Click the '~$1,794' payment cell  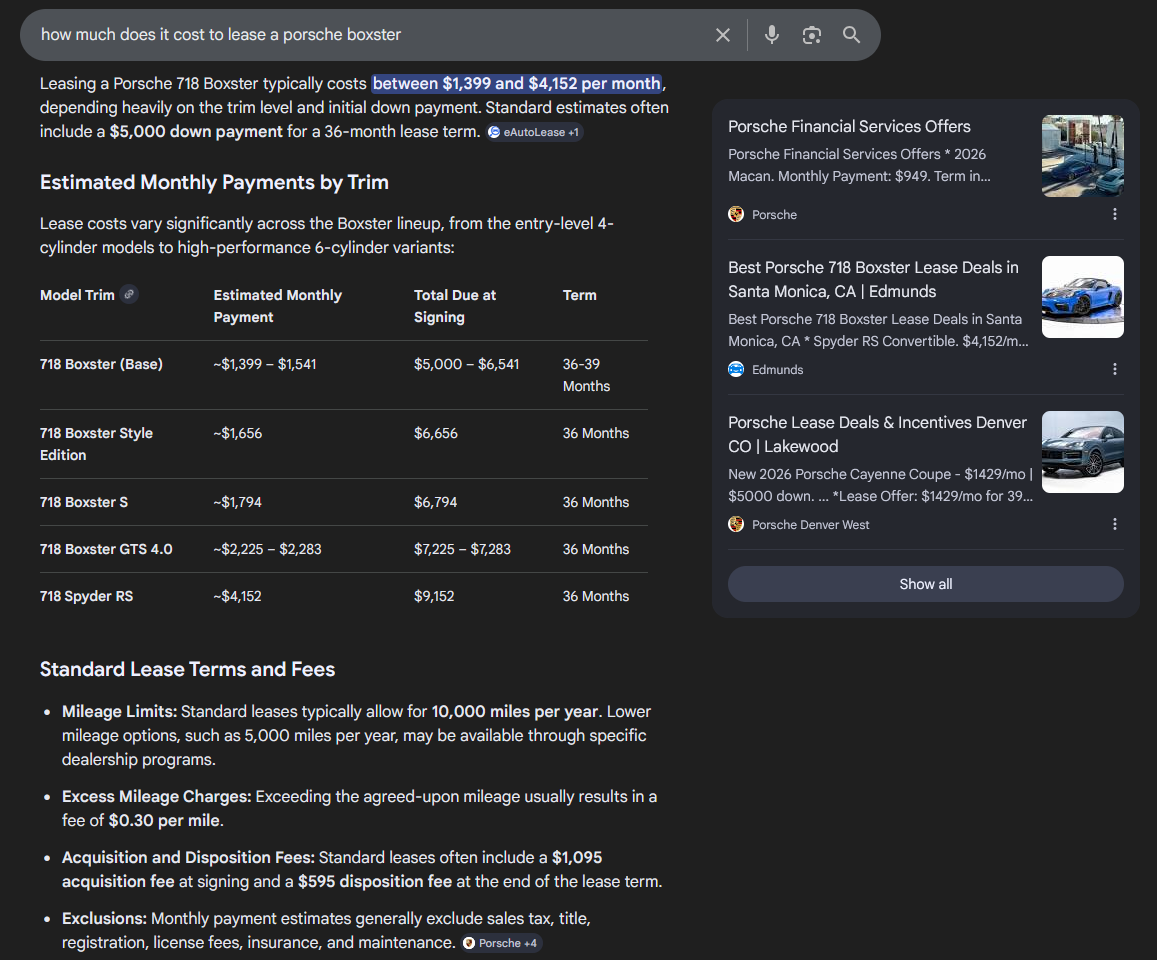click(x=237, y=502)
